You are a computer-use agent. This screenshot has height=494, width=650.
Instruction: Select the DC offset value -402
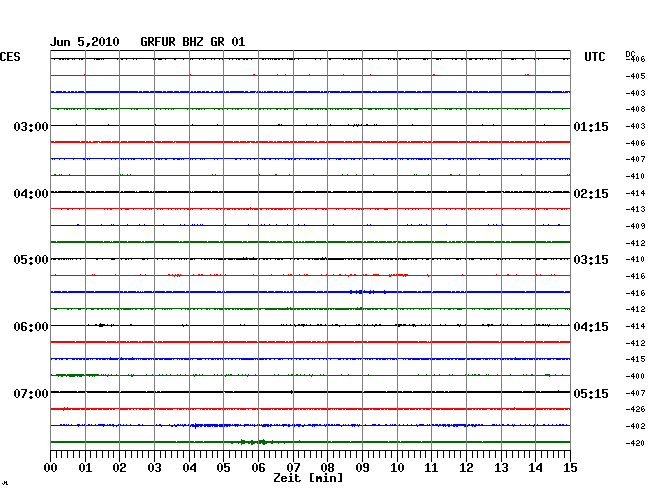pos(635,426)
